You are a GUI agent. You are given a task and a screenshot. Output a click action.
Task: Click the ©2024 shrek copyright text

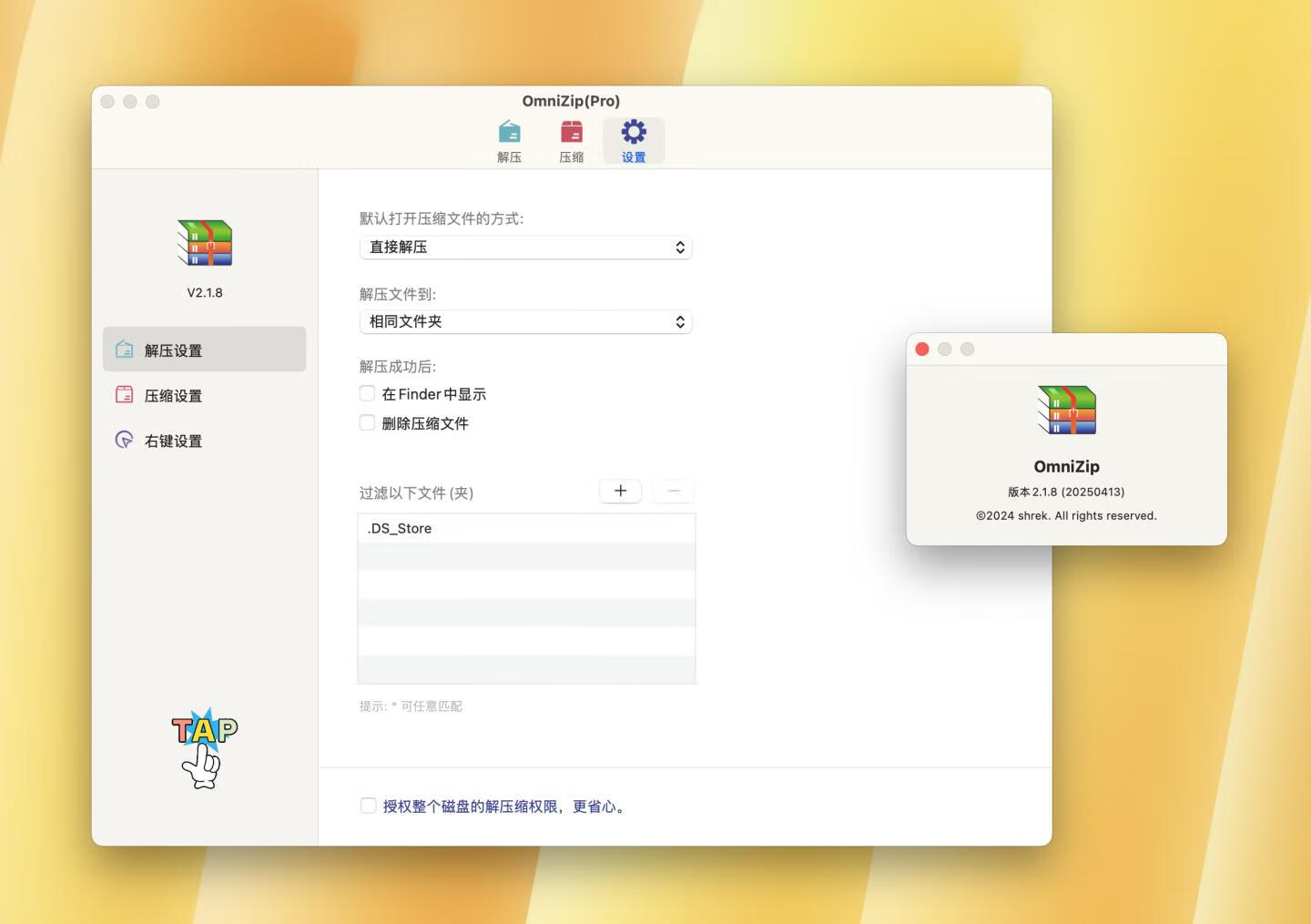click(1066, 515)
